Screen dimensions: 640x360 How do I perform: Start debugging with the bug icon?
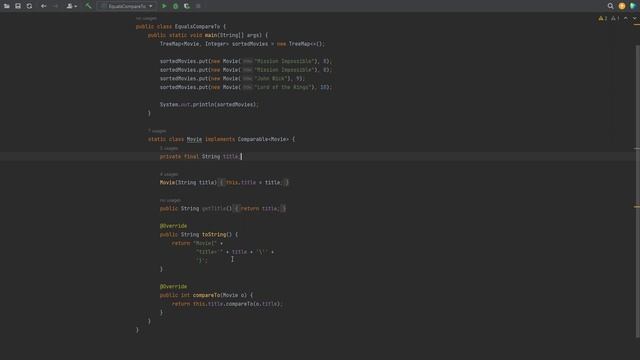pyautogui.click(x=176, y=6)
